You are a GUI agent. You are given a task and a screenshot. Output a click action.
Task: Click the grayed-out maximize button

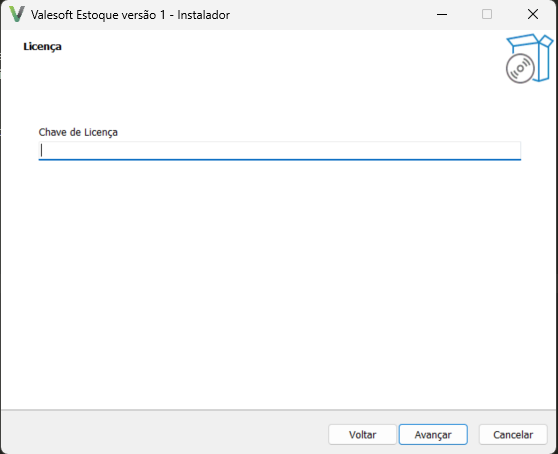tap(487, 14)
